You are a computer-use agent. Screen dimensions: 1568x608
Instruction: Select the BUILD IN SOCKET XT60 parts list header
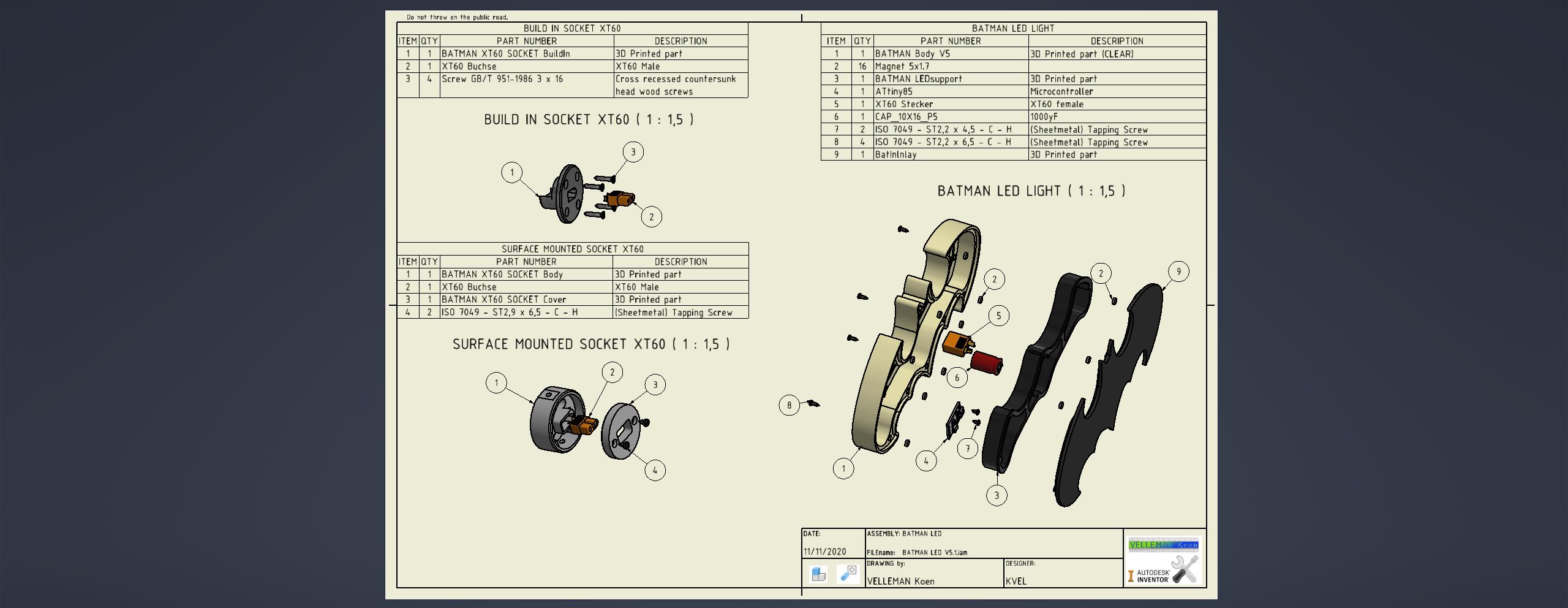tap(572, 28)
